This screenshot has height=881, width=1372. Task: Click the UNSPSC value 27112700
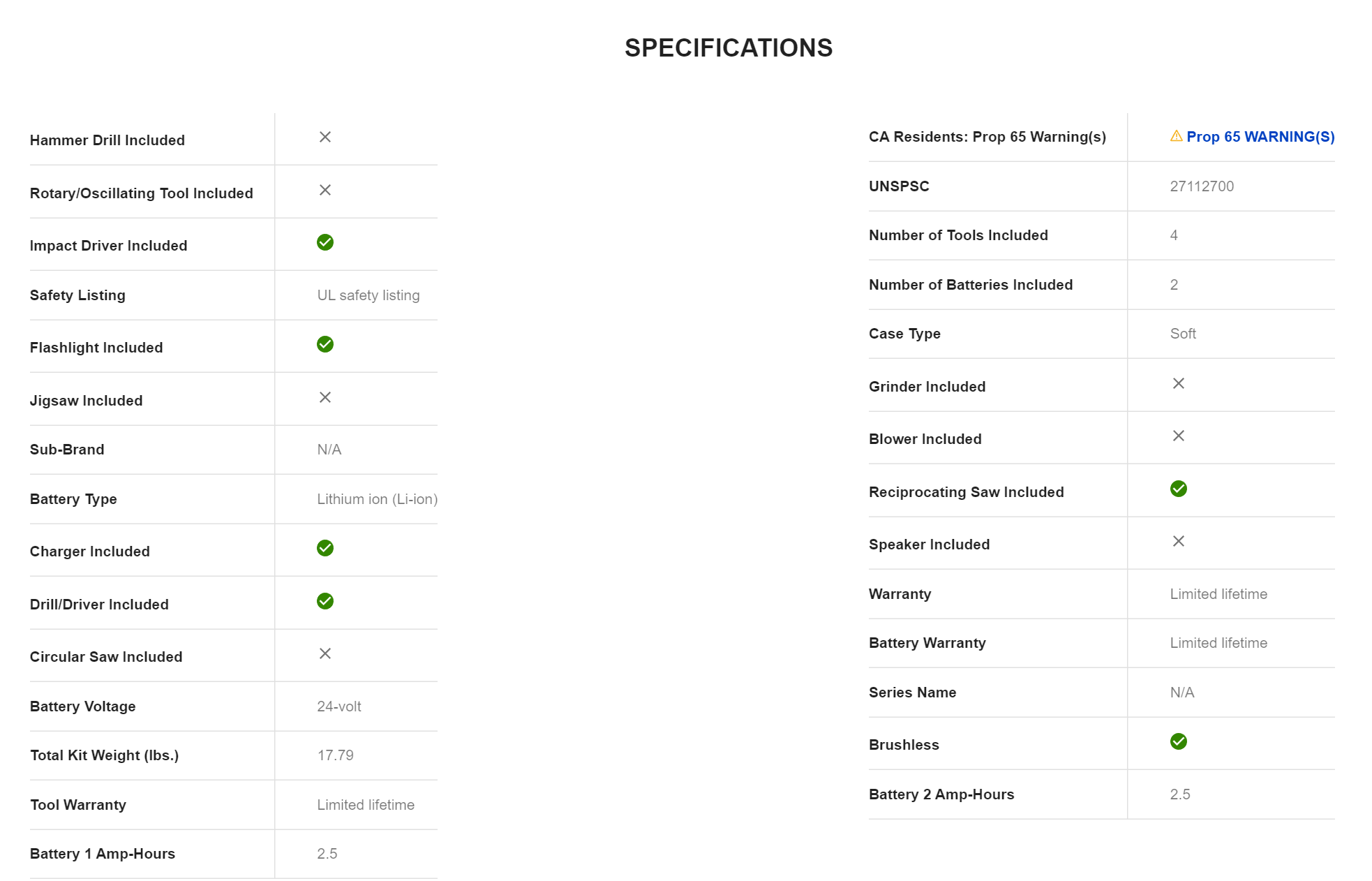point(1202,186)
